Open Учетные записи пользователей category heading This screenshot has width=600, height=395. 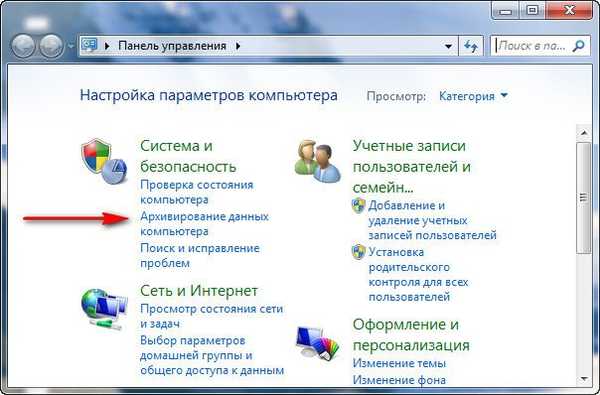411,166
